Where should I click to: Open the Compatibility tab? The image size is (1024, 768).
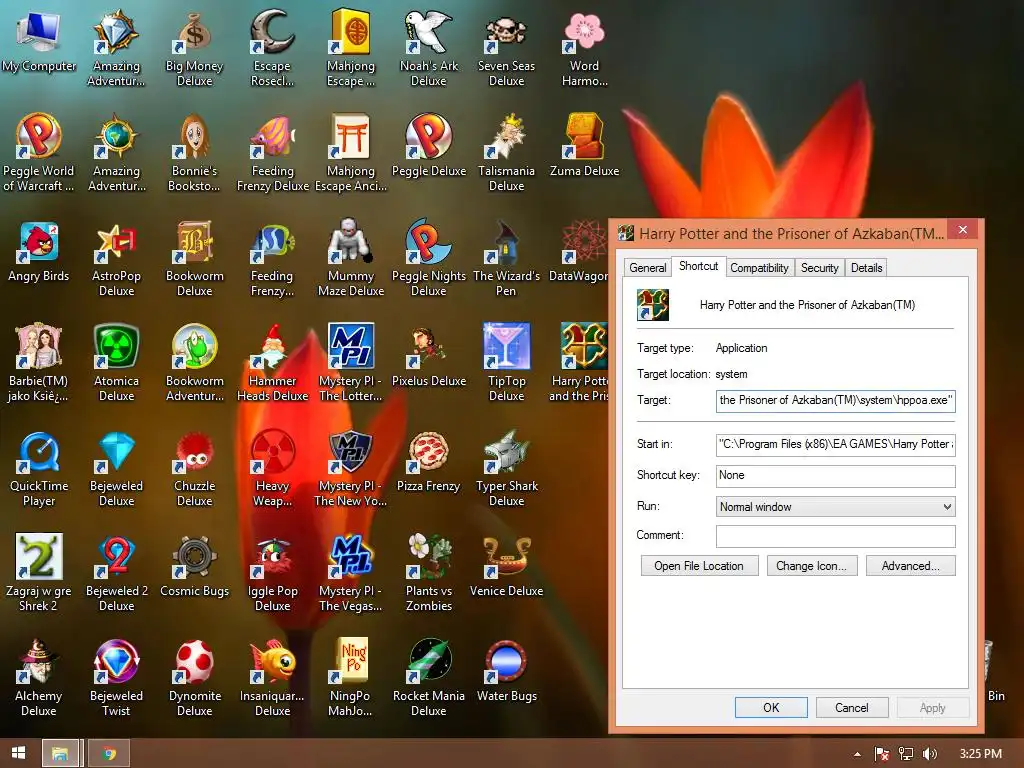(x=759, y=268)
